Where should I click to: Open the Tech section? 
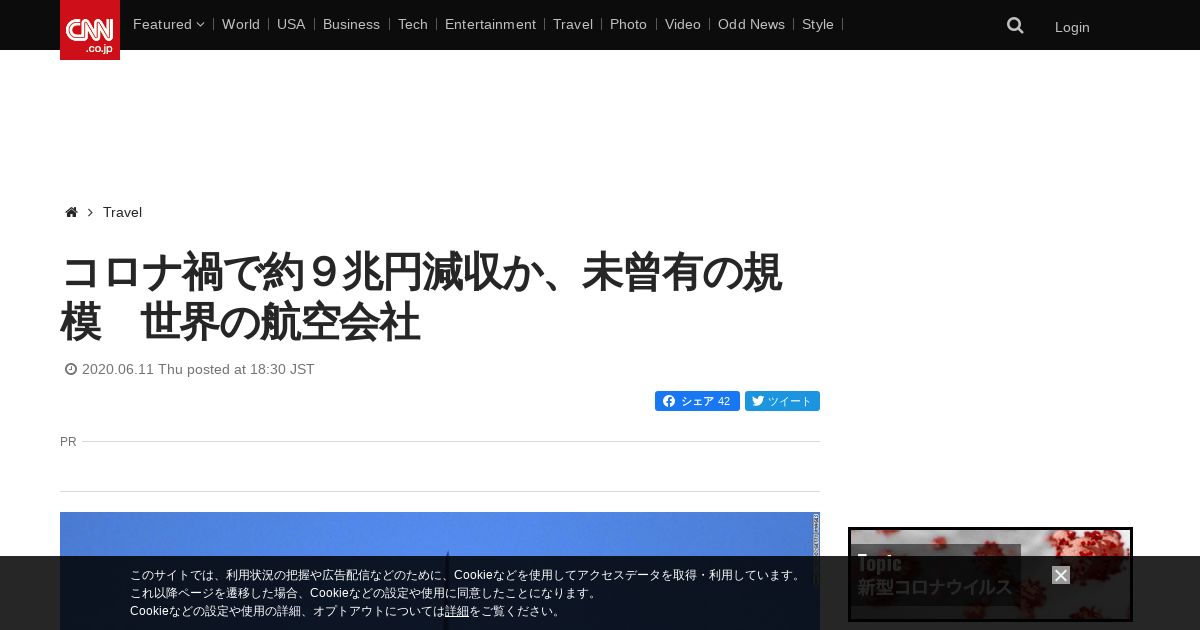tap(413, 24)
